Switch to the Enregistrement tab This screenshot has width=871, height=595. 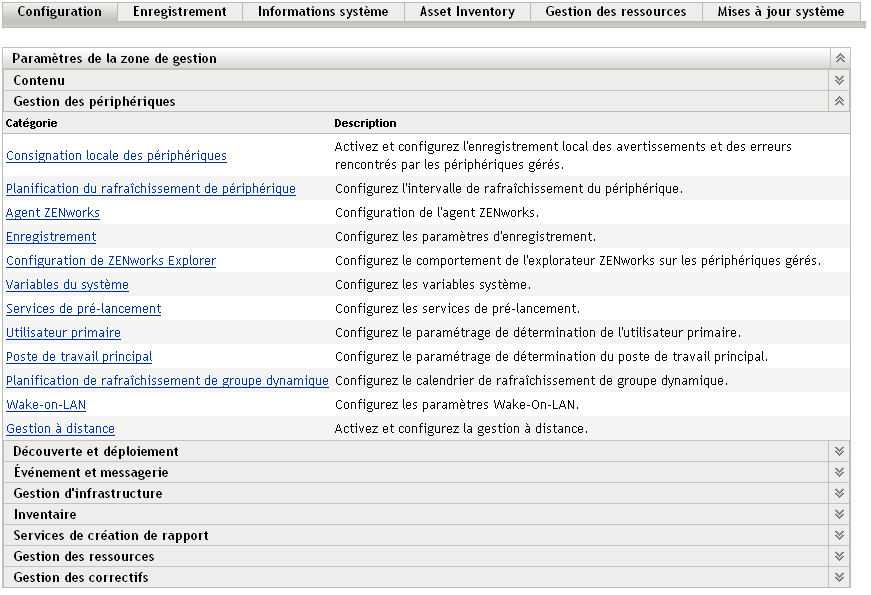click(x=179, y=12)
